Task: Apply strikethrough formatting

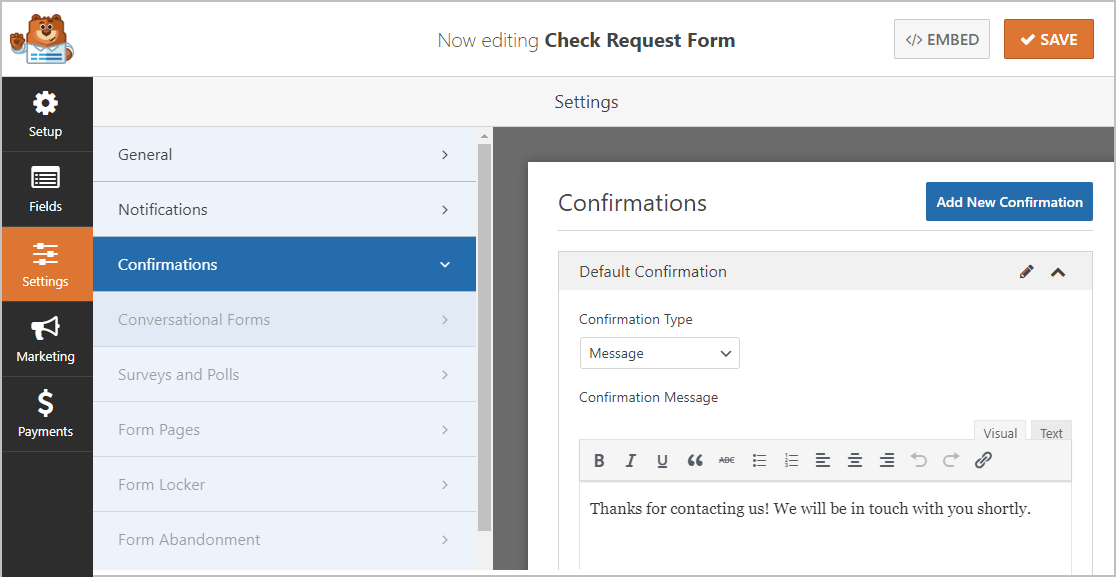Action: 727,460
